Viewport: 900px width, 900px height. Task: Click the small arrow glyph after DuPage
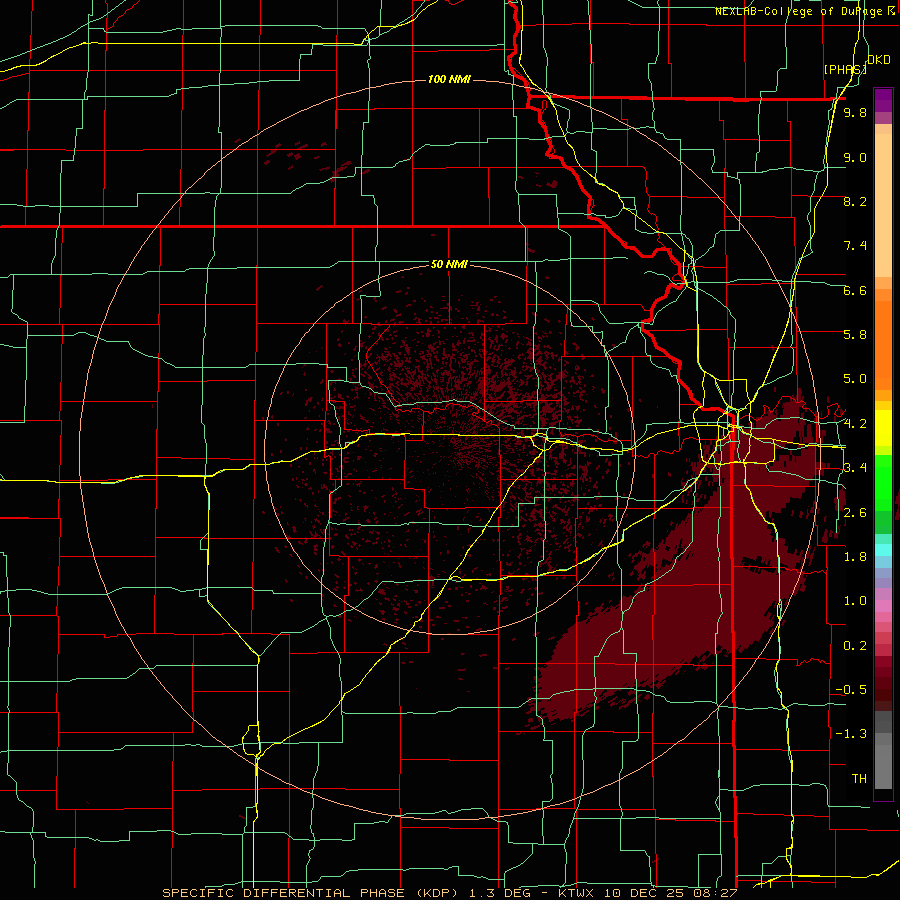[x=891, y=11]
